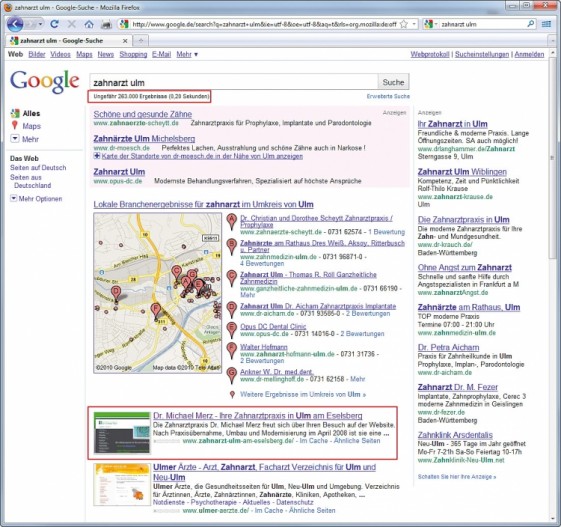Open the Maps icon in left sidebar
Image resolution: width=561 pixels, height=527 pixels.
click(15, 125)
